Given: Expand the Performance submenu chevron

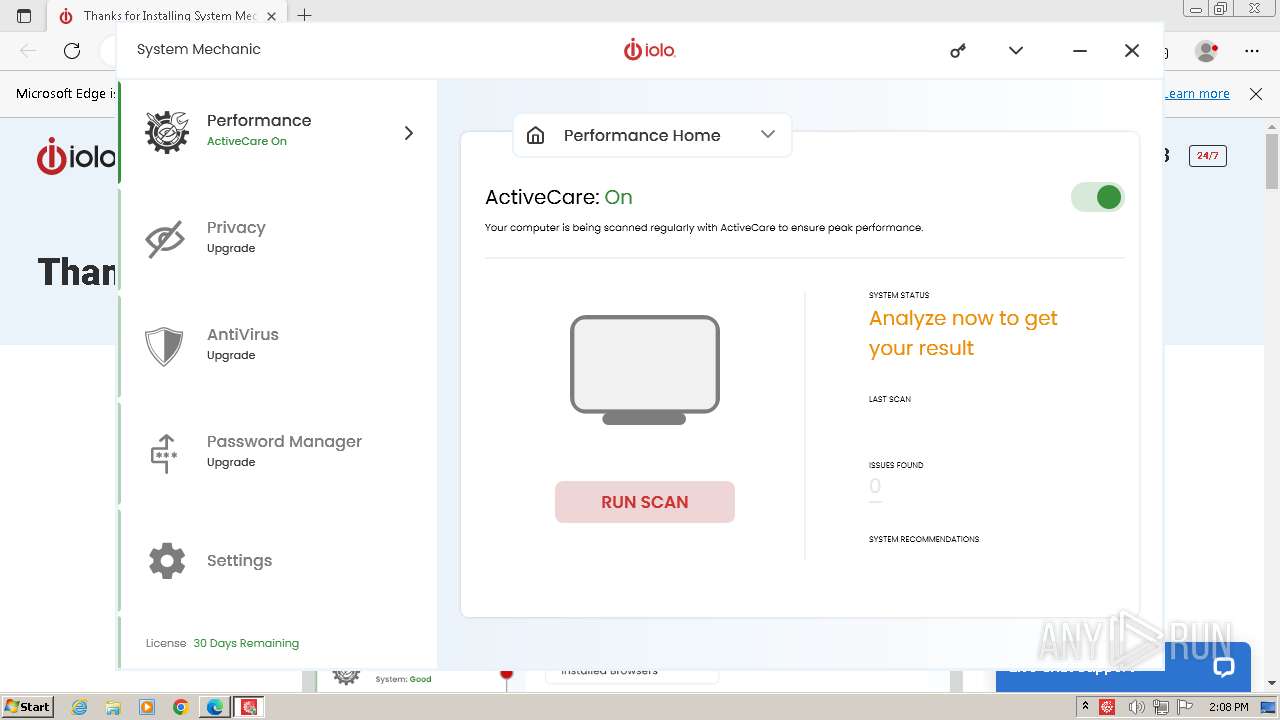Looking at the screenshot, I should tap(408, 133).
